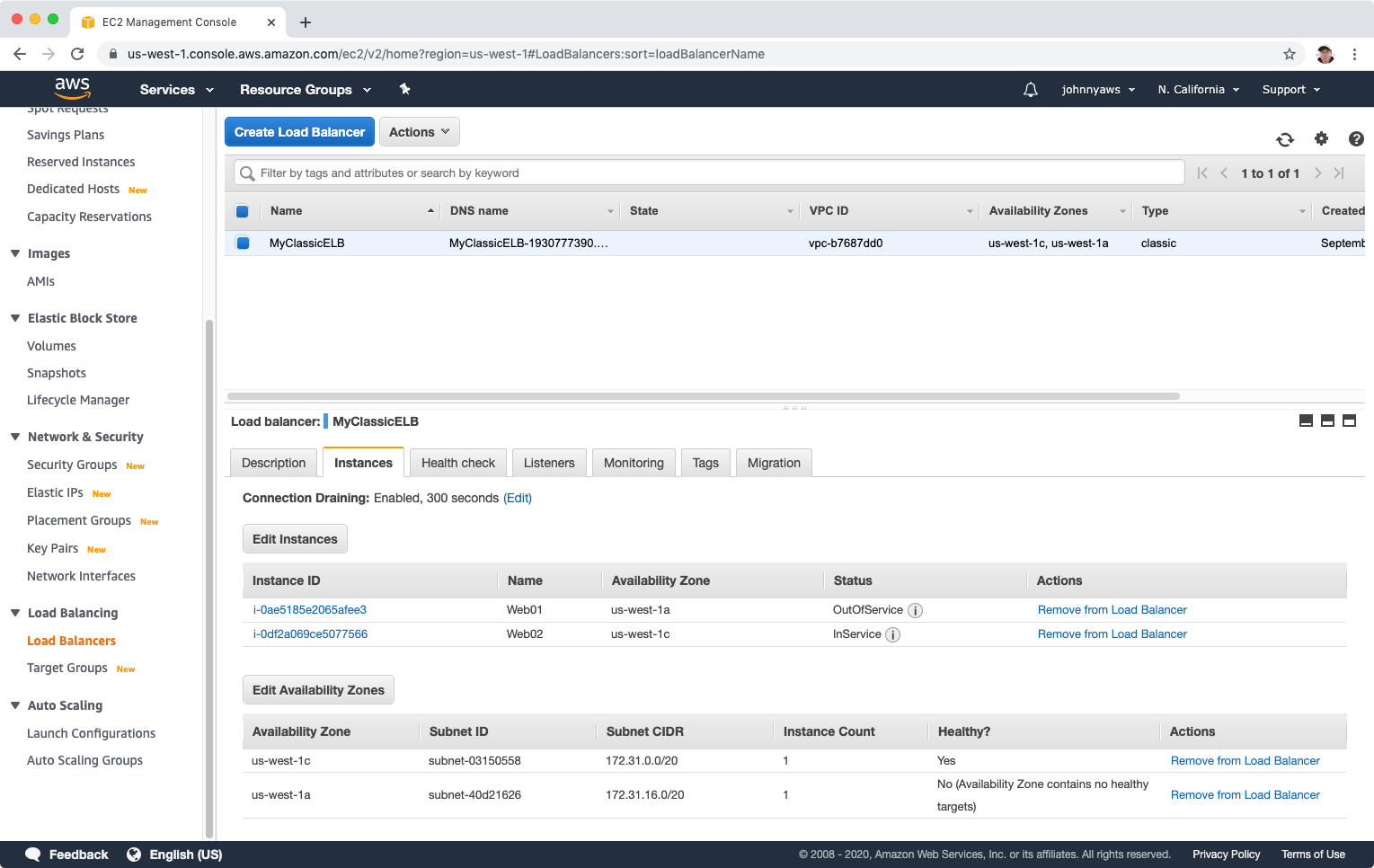Open the N. California region dropdown
This screenshot has width=1374, height=868.
pyautogui.click(x=1199, y=90)
